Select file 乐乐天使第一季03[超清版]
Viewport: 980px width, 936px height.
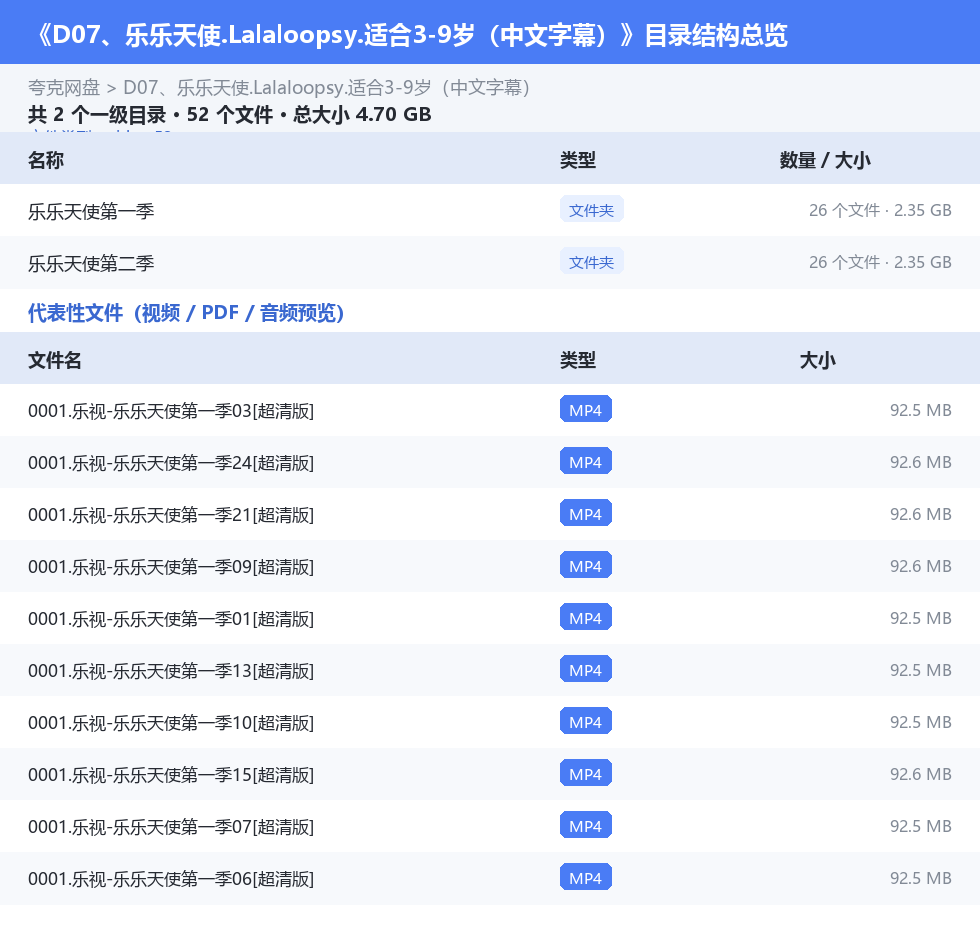[171, 411]
